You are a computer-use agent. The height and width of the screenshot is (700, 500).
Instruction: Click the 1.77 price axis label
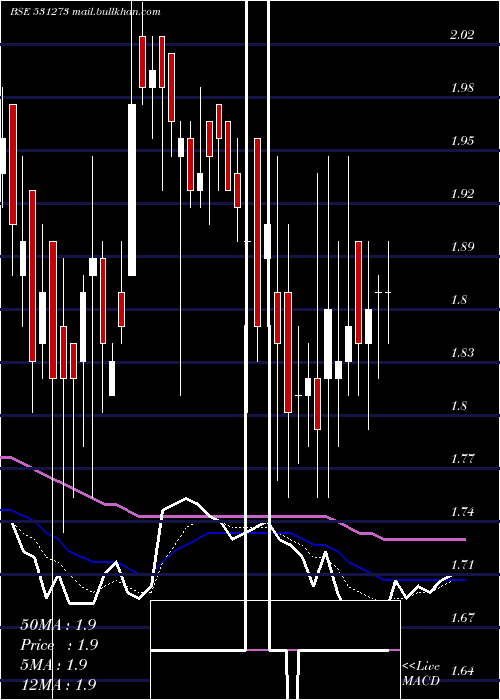462,459
